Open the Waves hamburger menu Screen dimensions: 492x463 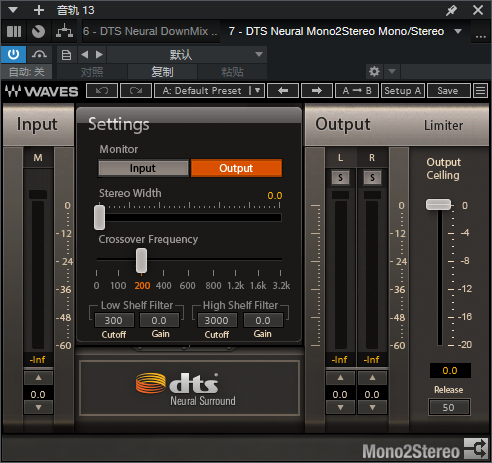pos(480,91)
